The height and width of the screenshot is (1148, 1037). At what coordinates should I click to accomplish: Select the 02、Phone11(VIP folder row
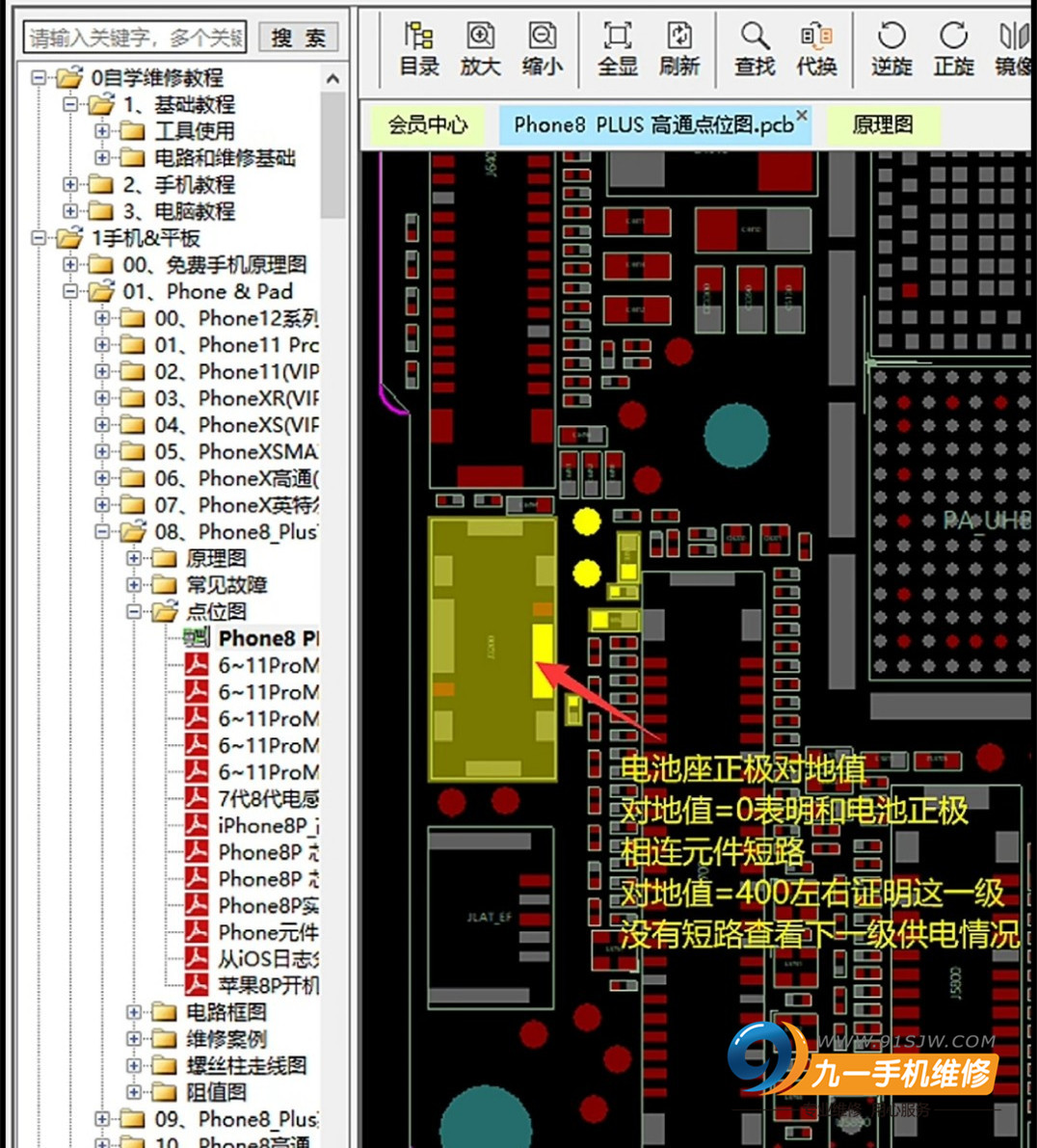pyautogui.click(x=218, y=371)
